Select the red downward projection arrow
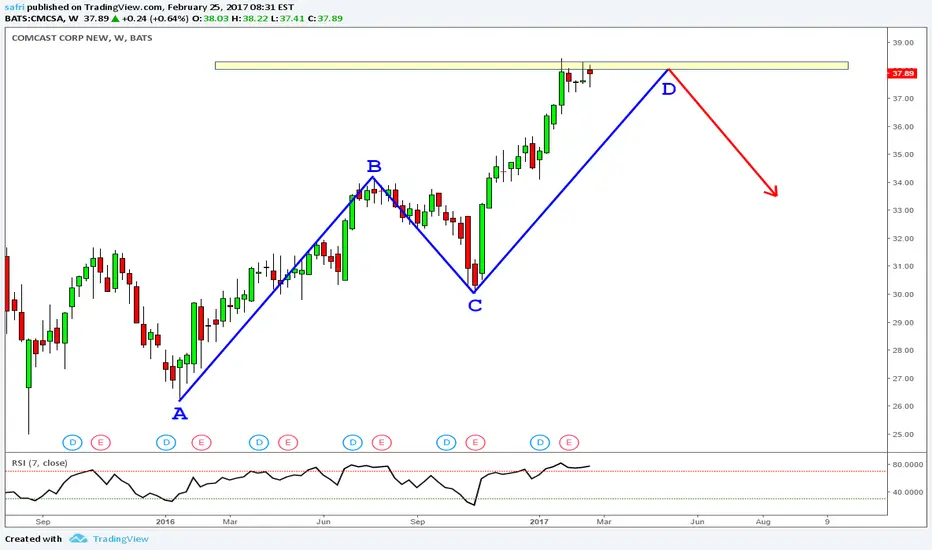Image resolution: width=932 pixels, height=550 pixels. tap(723, 132)
